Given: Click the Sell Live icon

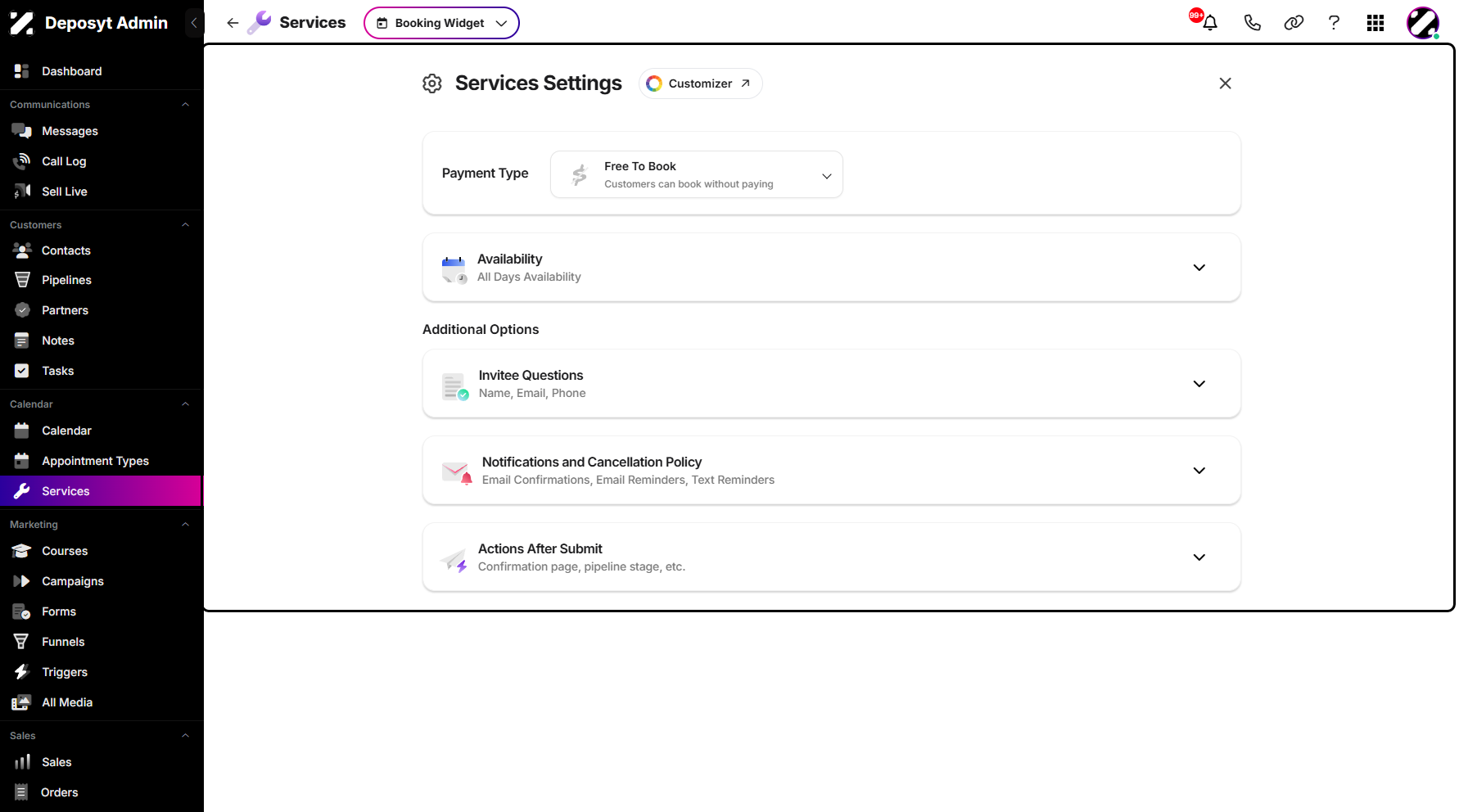Looking at the screenshot, I should (x=22, y=192).
